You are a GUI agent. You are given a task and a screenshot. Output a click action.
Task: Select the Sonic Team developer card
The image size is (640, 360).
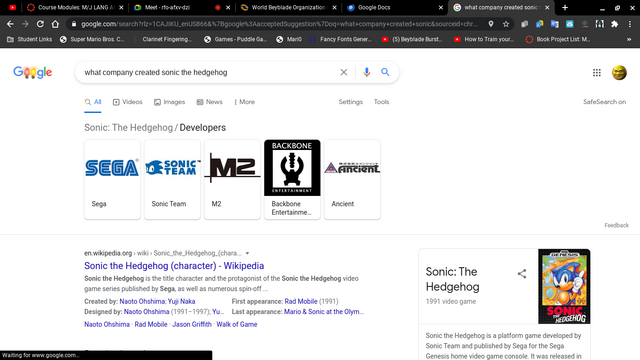tap(172, 179)
